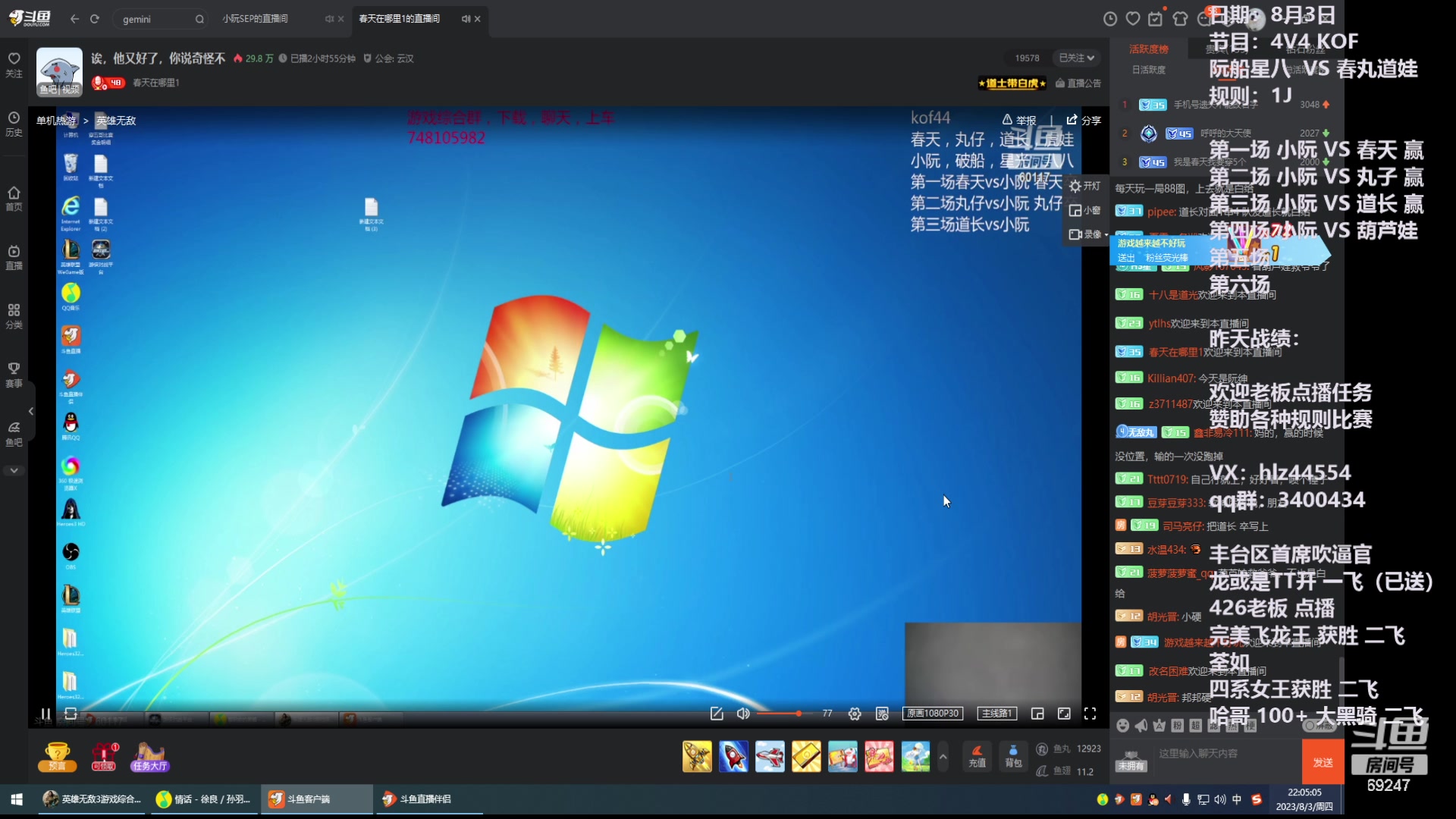Pause the live stream playback
Viewport: 1456px width, 819px height.
[45, 714]
